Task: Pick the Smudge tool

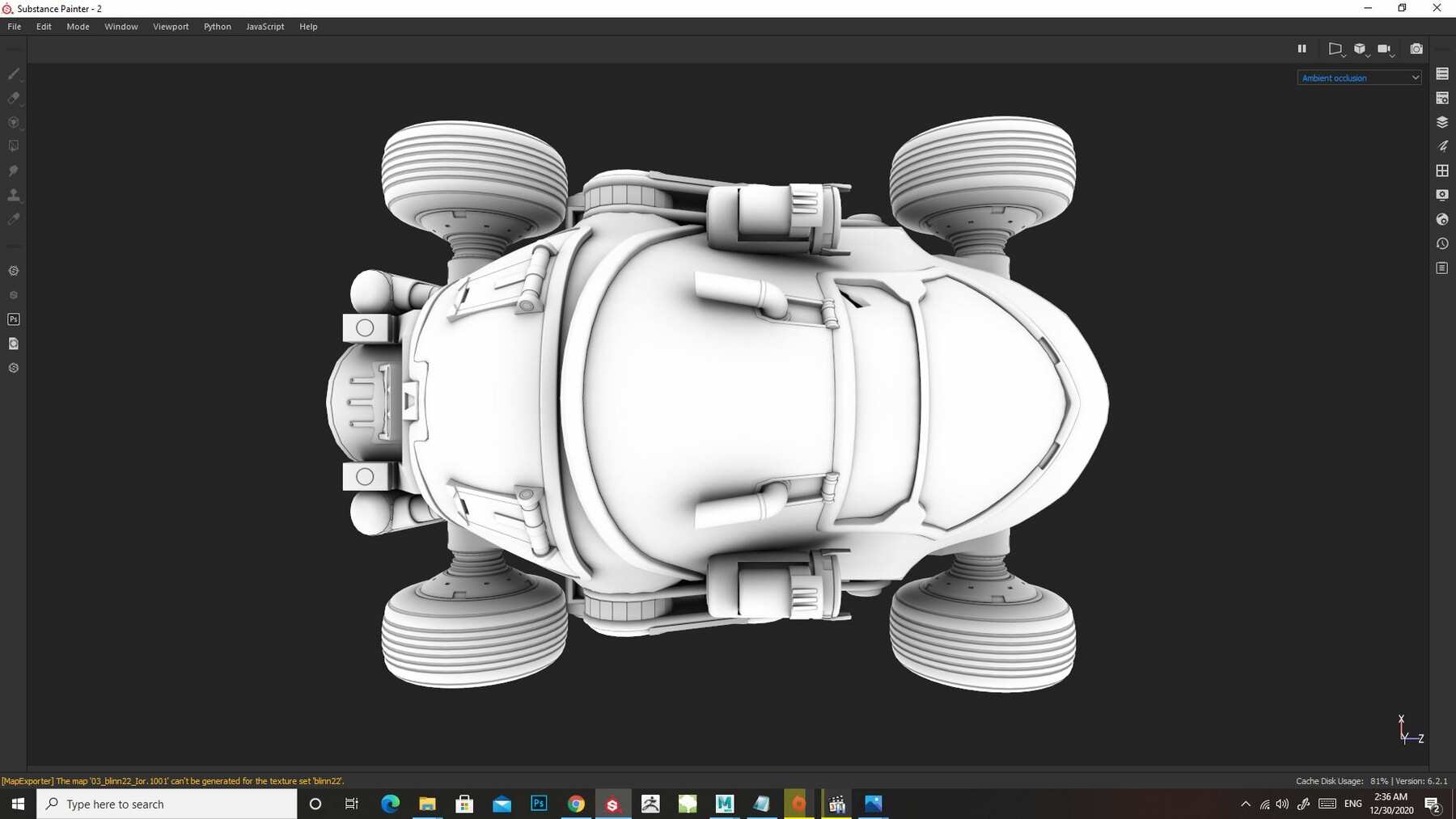Action: [x=13, y=171]
